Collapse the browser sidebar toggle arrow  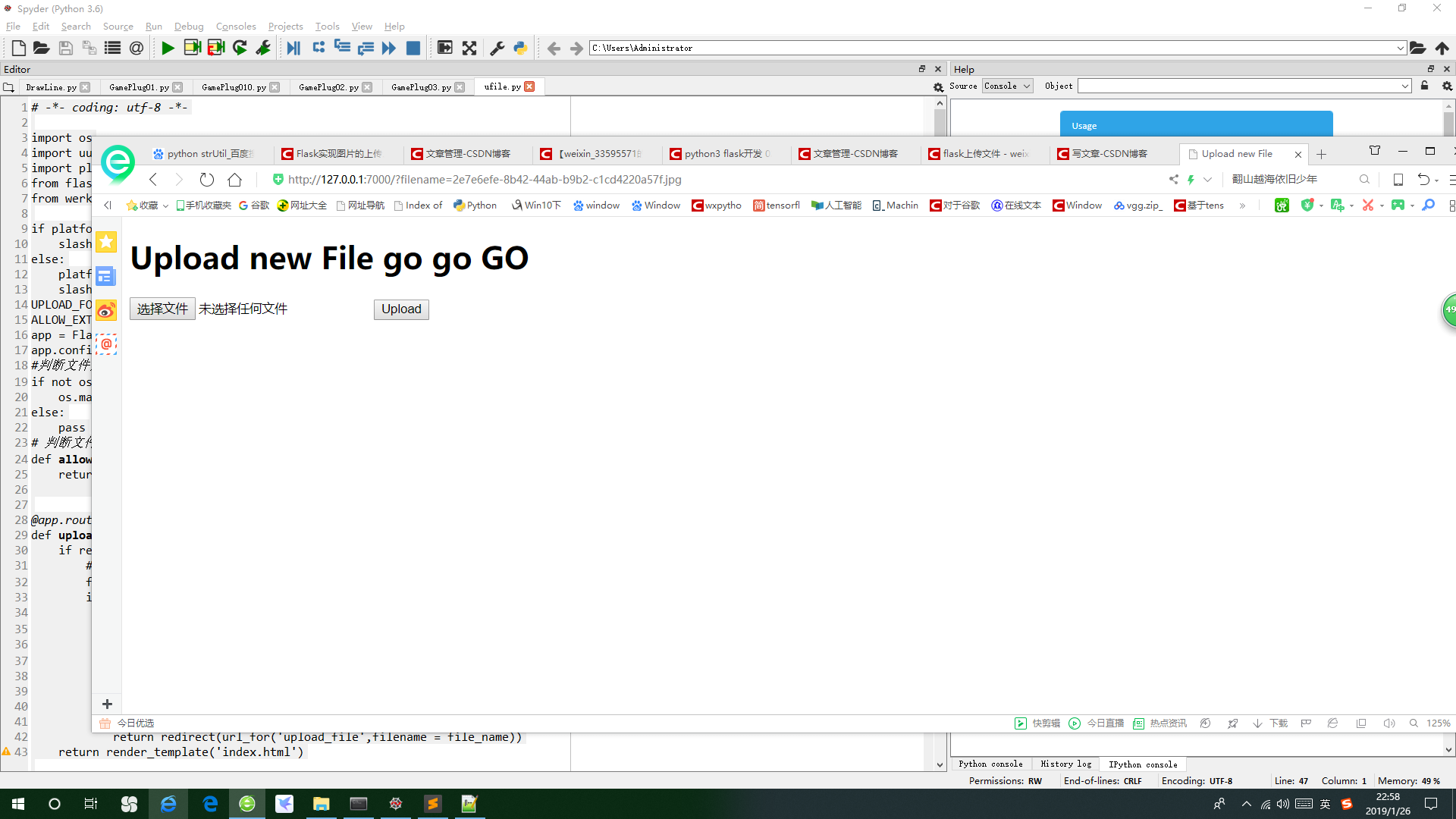tap(108, 206)
